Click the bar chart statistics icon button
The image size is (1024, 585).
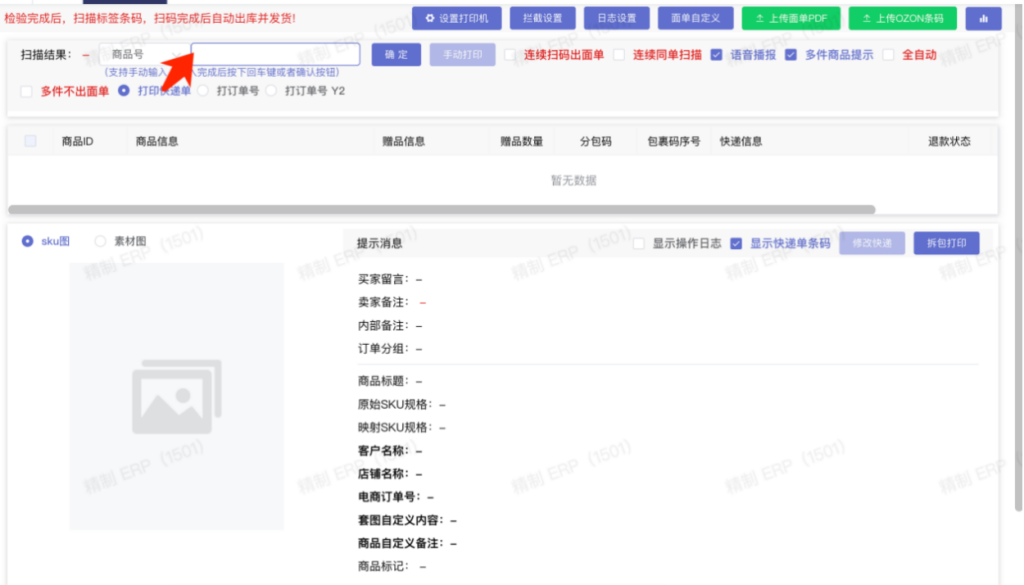click(x=983, y=18)
